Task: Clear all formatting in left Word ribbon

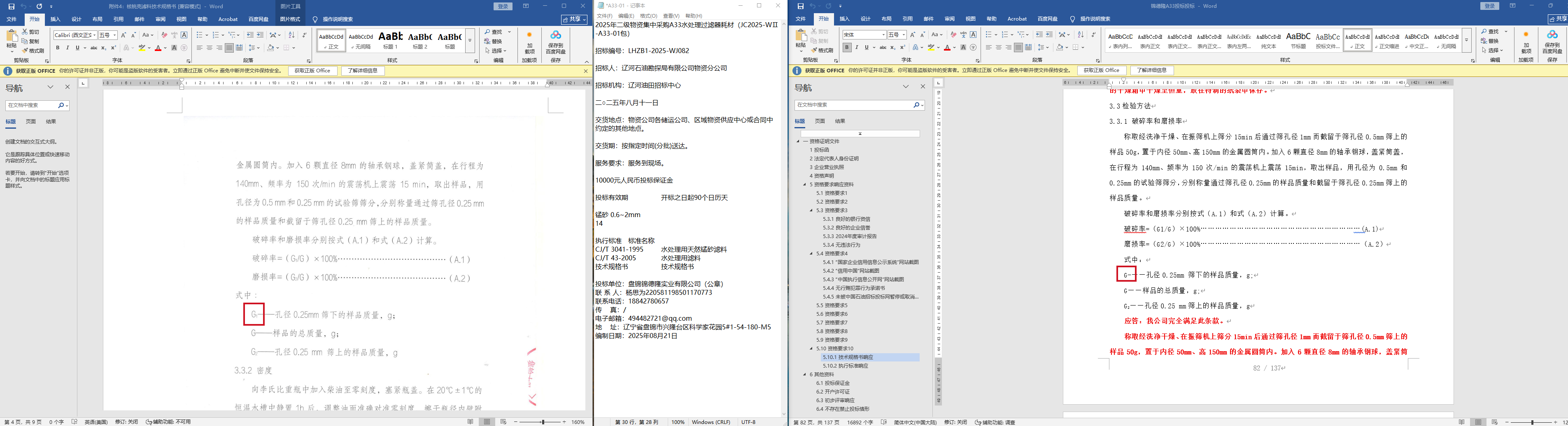Action: point(164,35)
